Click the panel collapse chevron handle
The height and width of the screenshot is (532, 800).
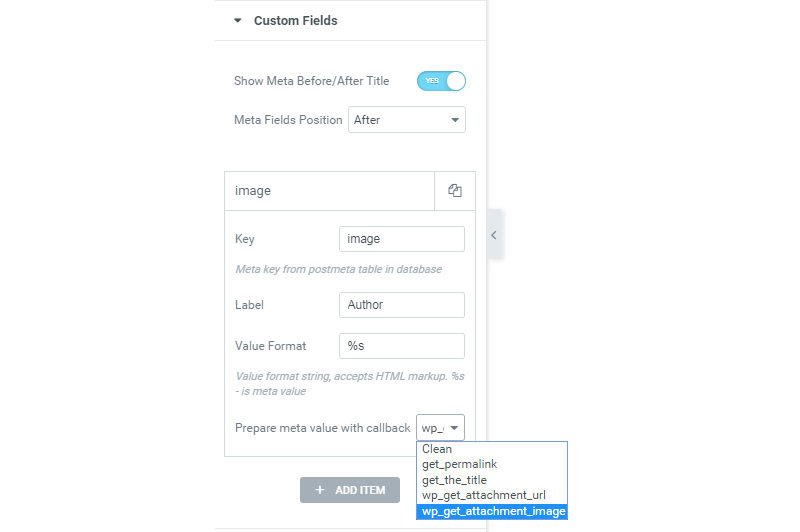[494, 235]
